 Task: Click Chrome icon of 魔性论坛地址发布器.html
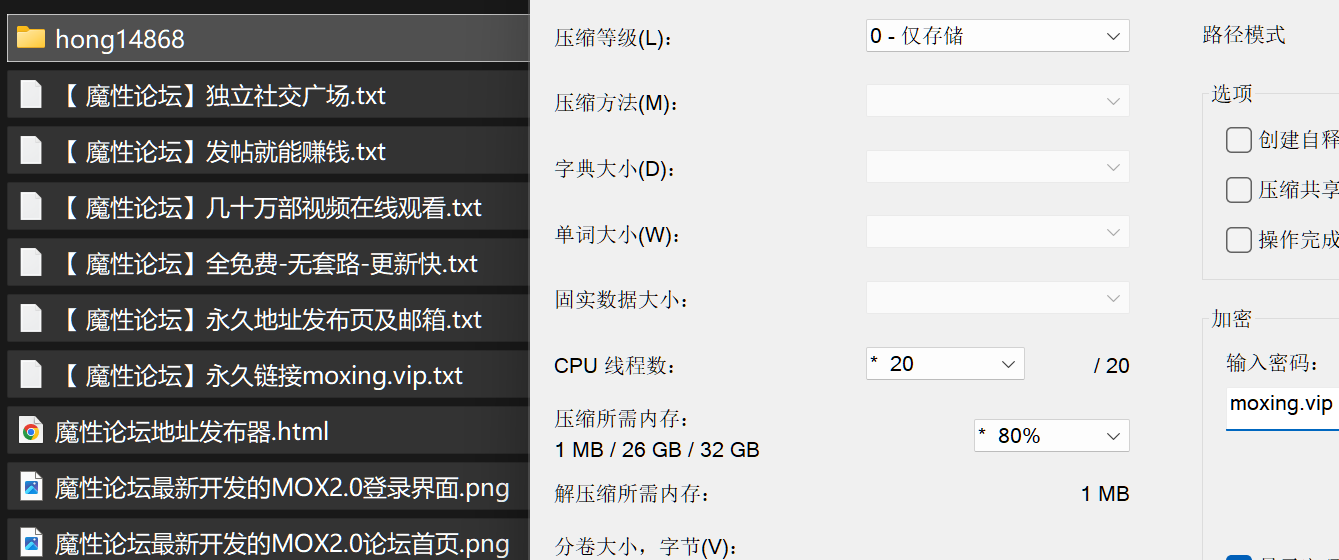pos(31,432)
